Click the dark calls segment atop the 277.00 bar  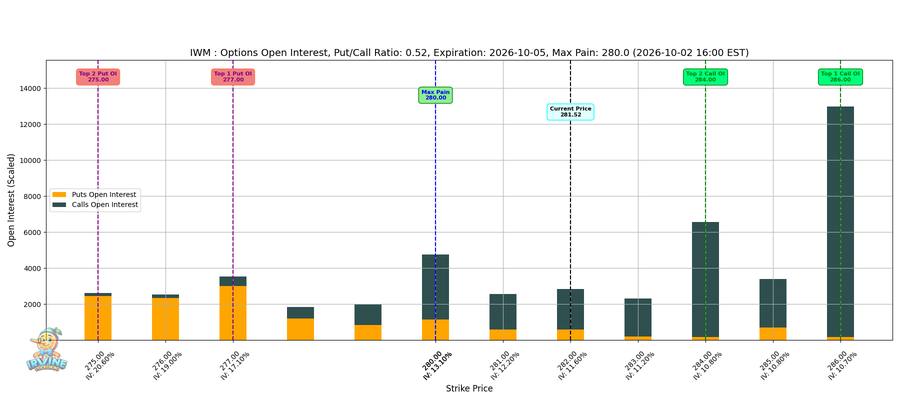click(233, 281)
